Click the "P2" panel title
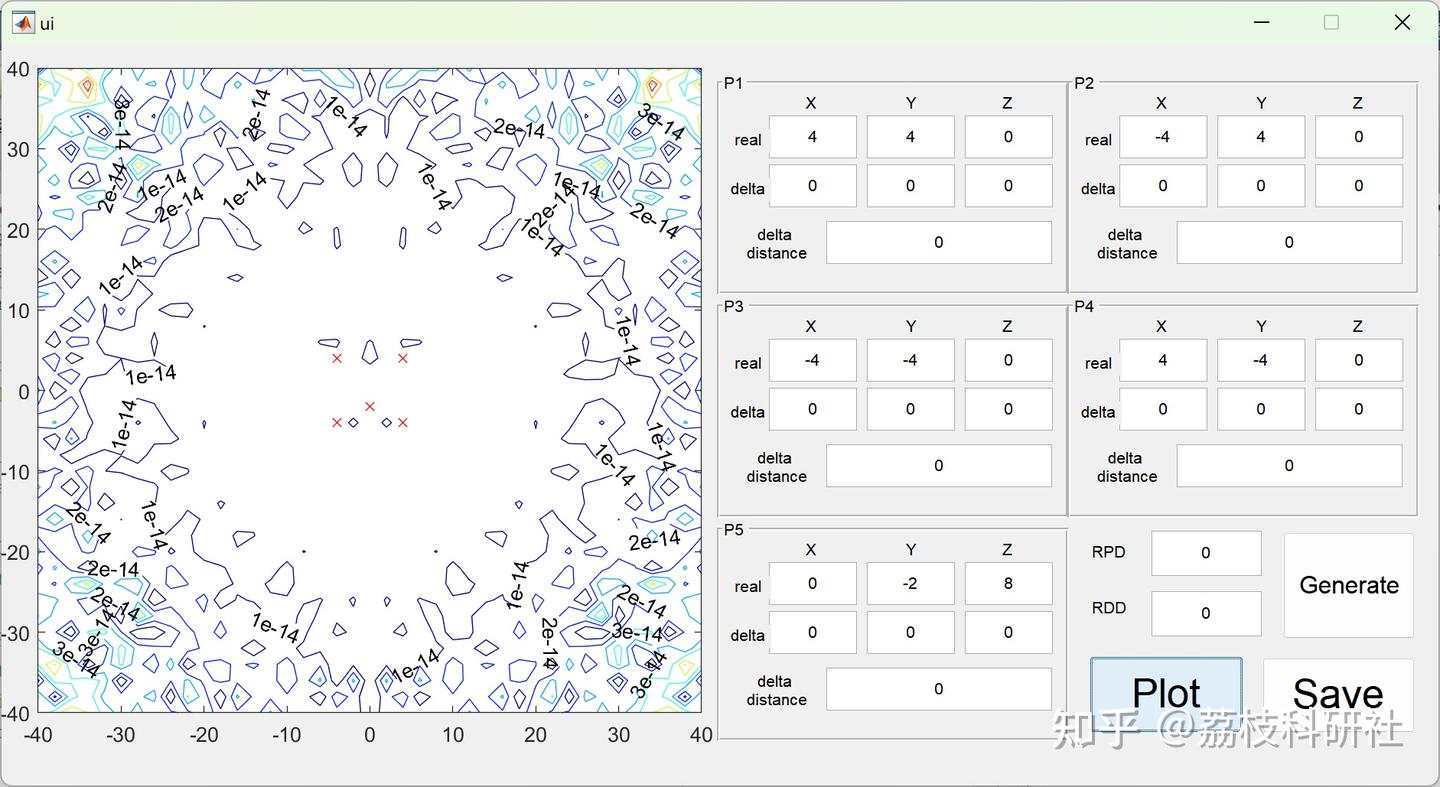 coord(1084,83)
